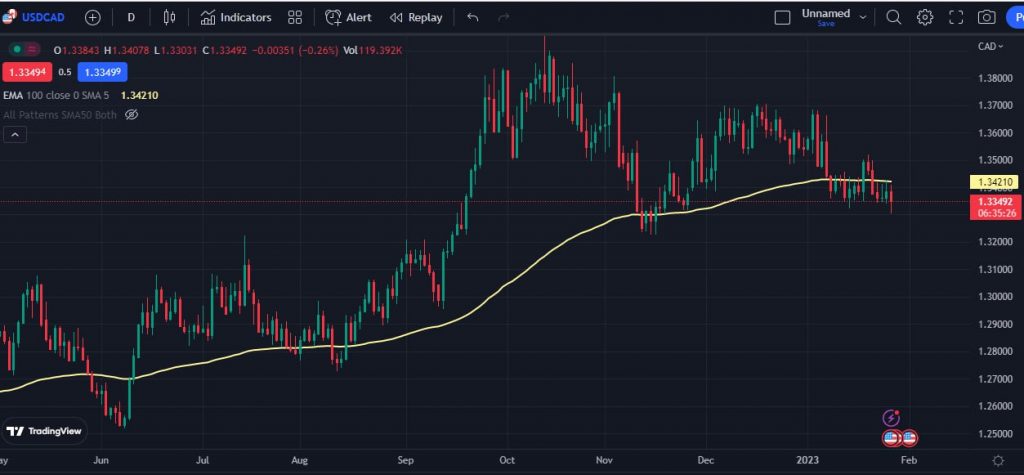Take a chart snapshot with camera icon

click(987, 17)
